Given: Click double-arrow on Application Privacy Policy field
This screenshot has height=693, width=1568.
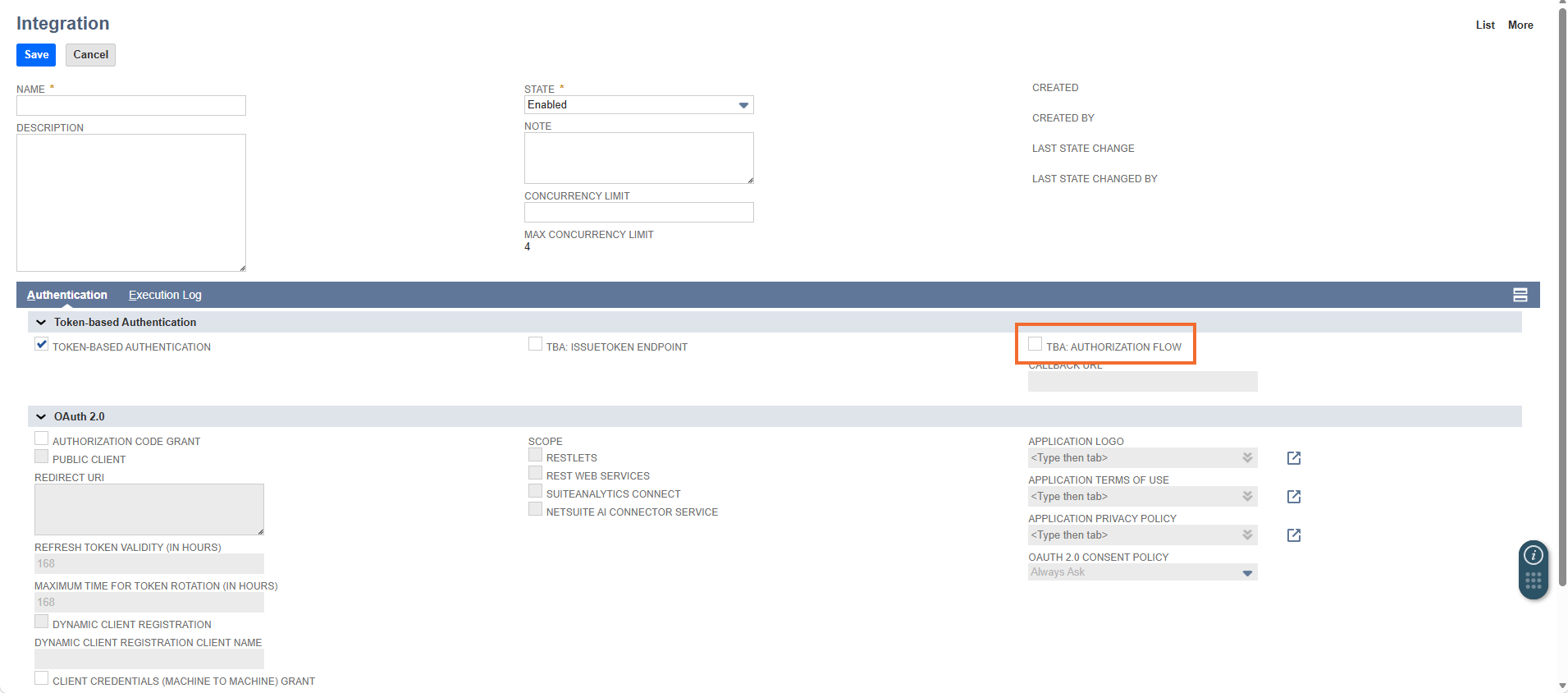Looking at the screenshot, I should tap(1247, 535).
